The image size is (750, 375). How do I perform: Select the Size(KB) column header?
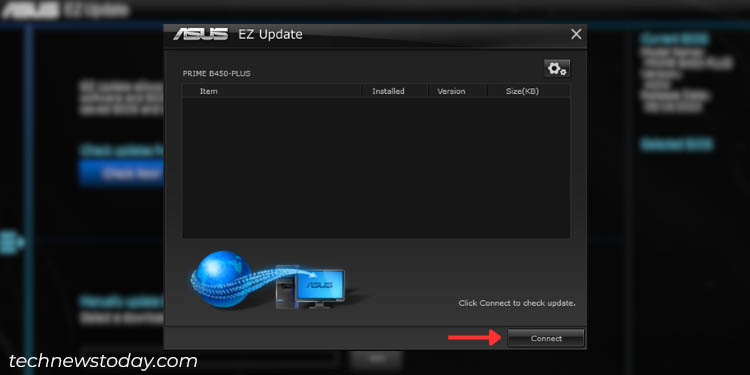point(528,91)
